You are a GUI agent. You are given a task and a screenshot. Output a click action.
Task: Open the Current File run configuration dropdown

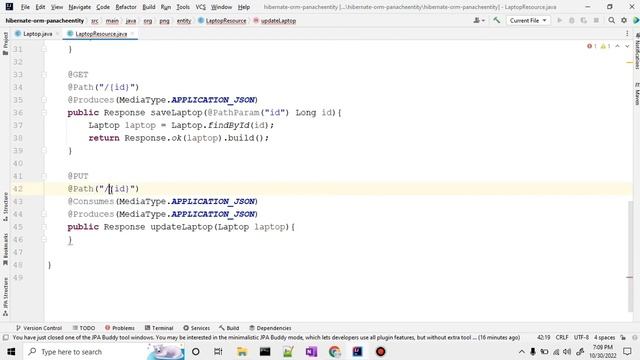pyautogui.click(x=528, y=20)
